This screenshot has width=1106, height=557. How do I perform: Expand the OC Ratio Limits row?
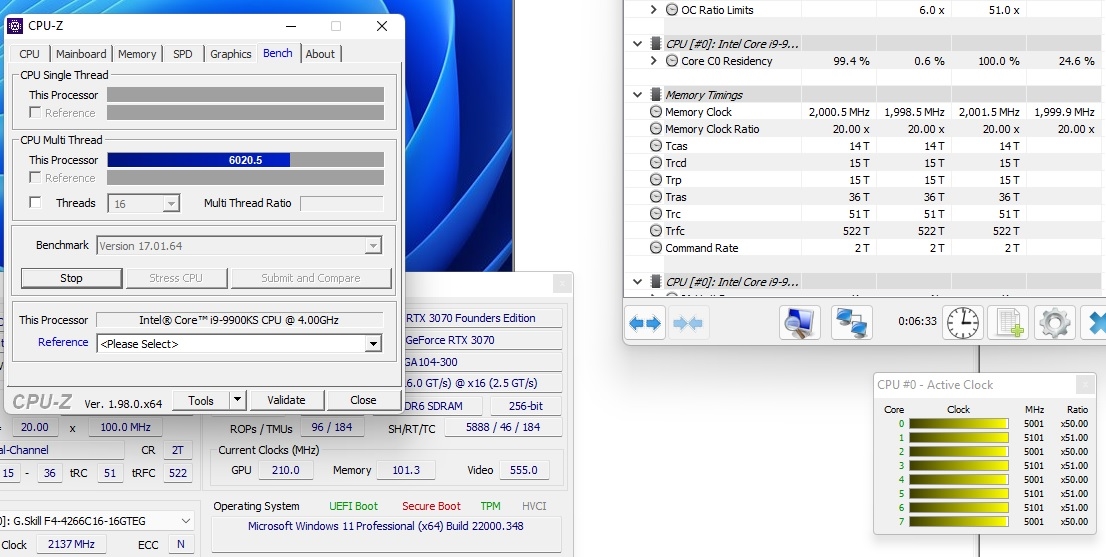[653, 10]
